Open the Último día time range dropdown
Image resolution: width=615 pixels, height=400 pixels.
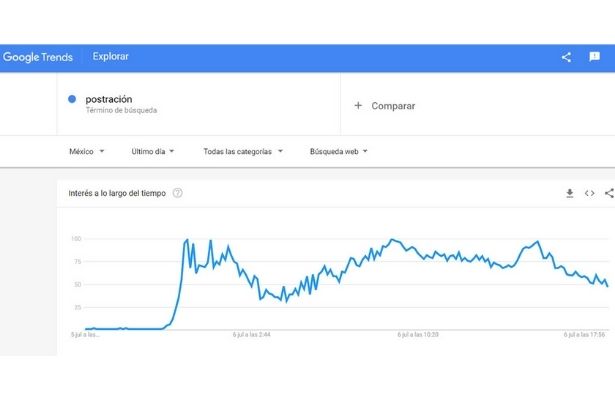153,151
